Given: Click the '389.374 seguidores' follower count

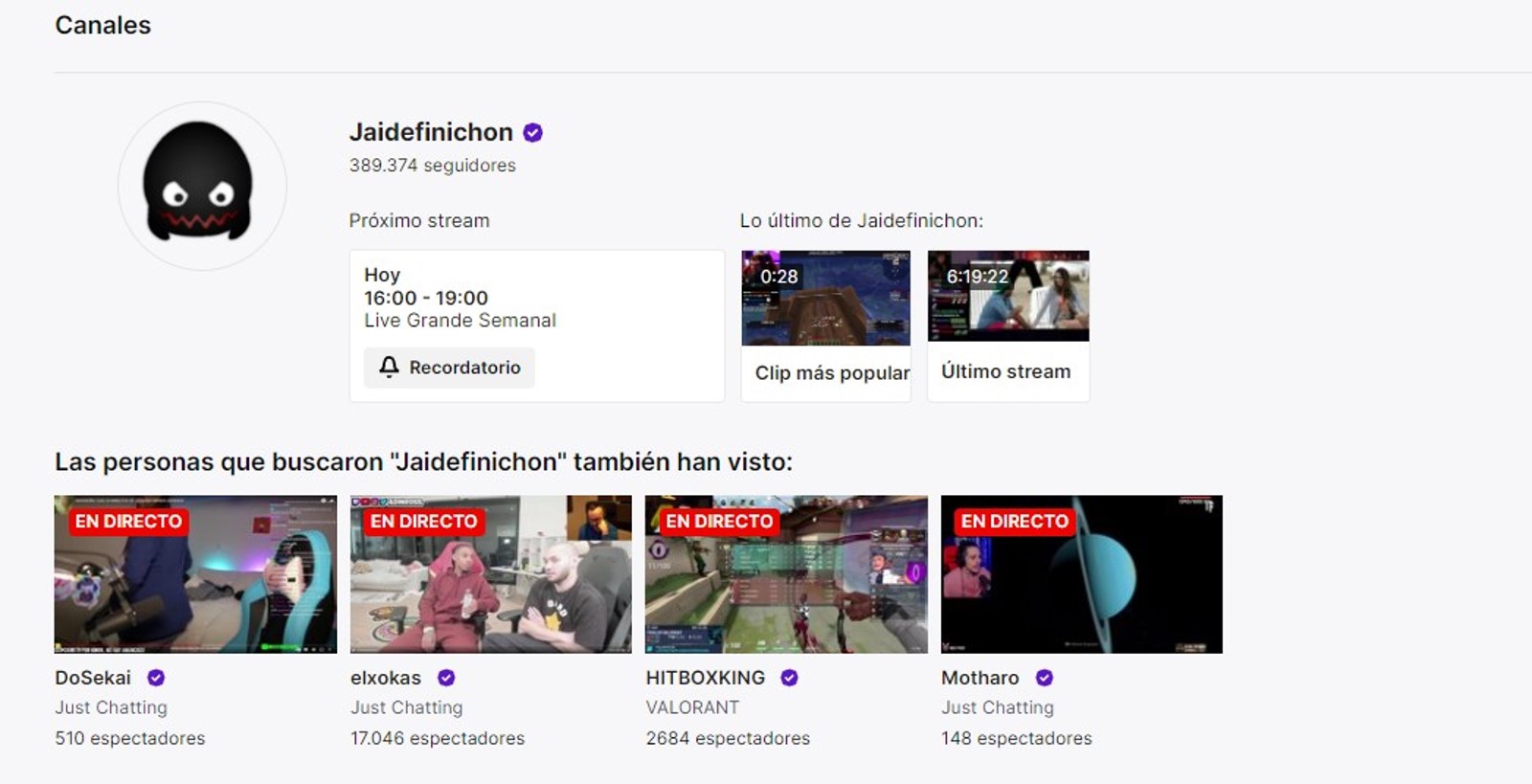Looking at the screenshot, I should 433,166.
